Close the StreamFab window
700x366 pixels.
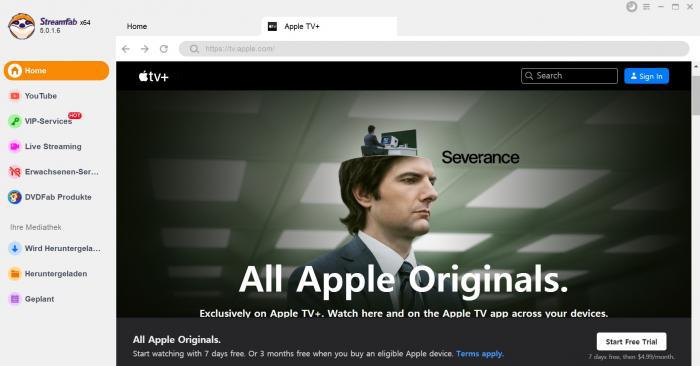point(690,7)
